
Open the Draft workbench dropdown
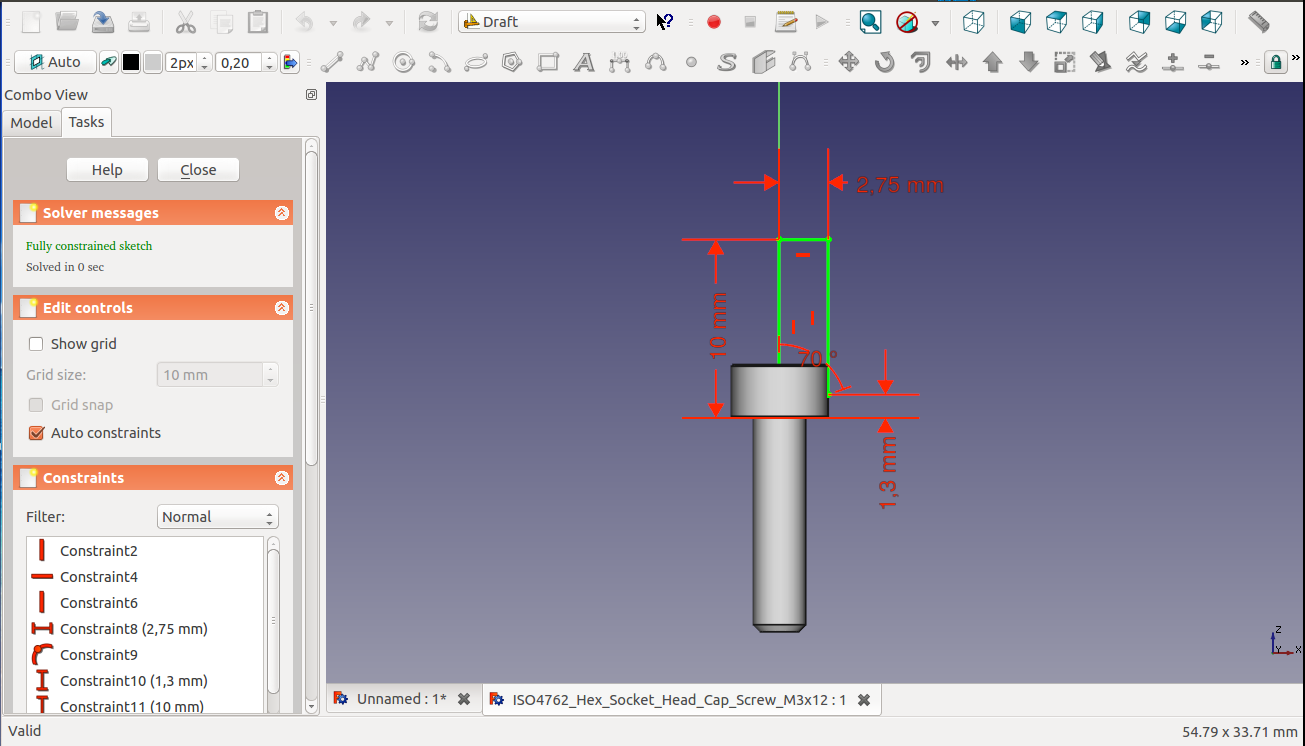tap(552, 22)
